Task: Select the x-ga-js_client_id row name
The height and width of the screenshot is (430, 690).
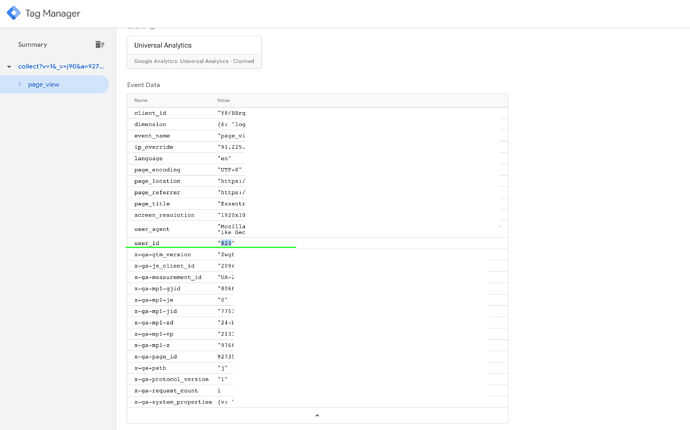Action: (x=164, y=266)
